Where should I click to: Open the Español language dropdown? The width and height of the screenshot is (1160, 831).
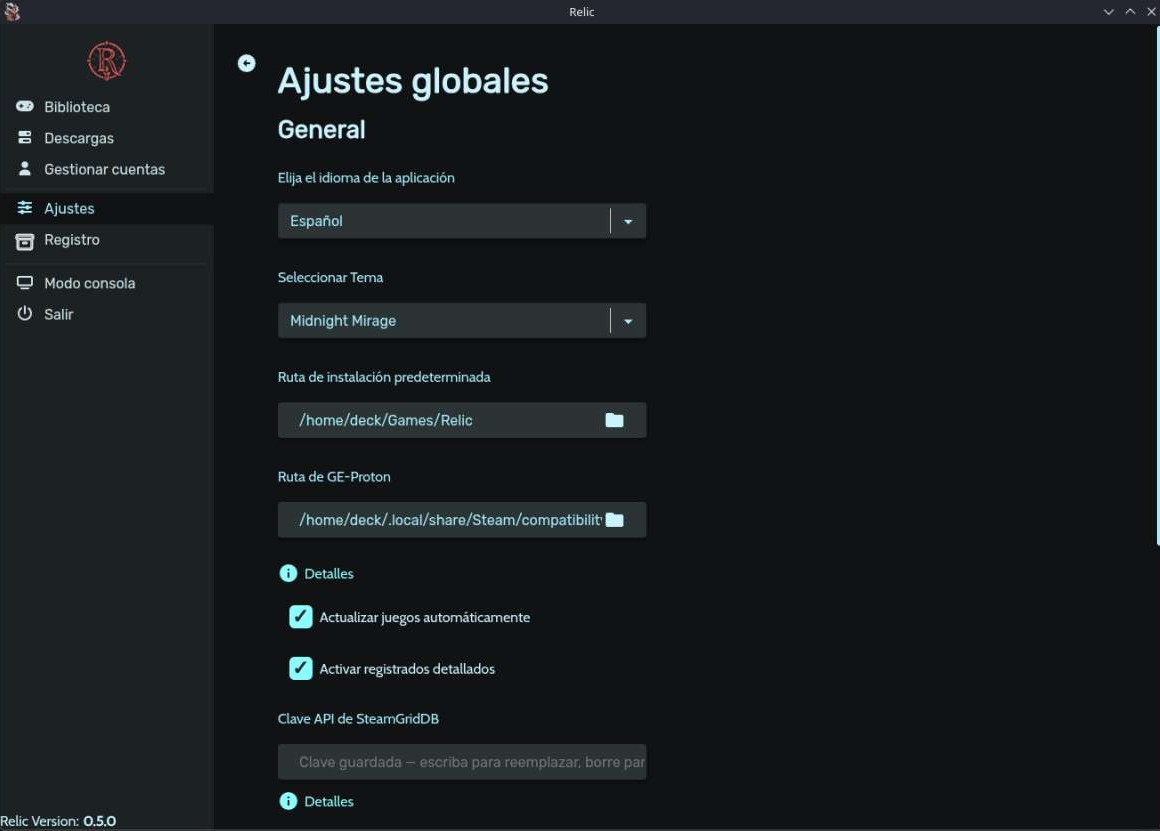[462, 221]
